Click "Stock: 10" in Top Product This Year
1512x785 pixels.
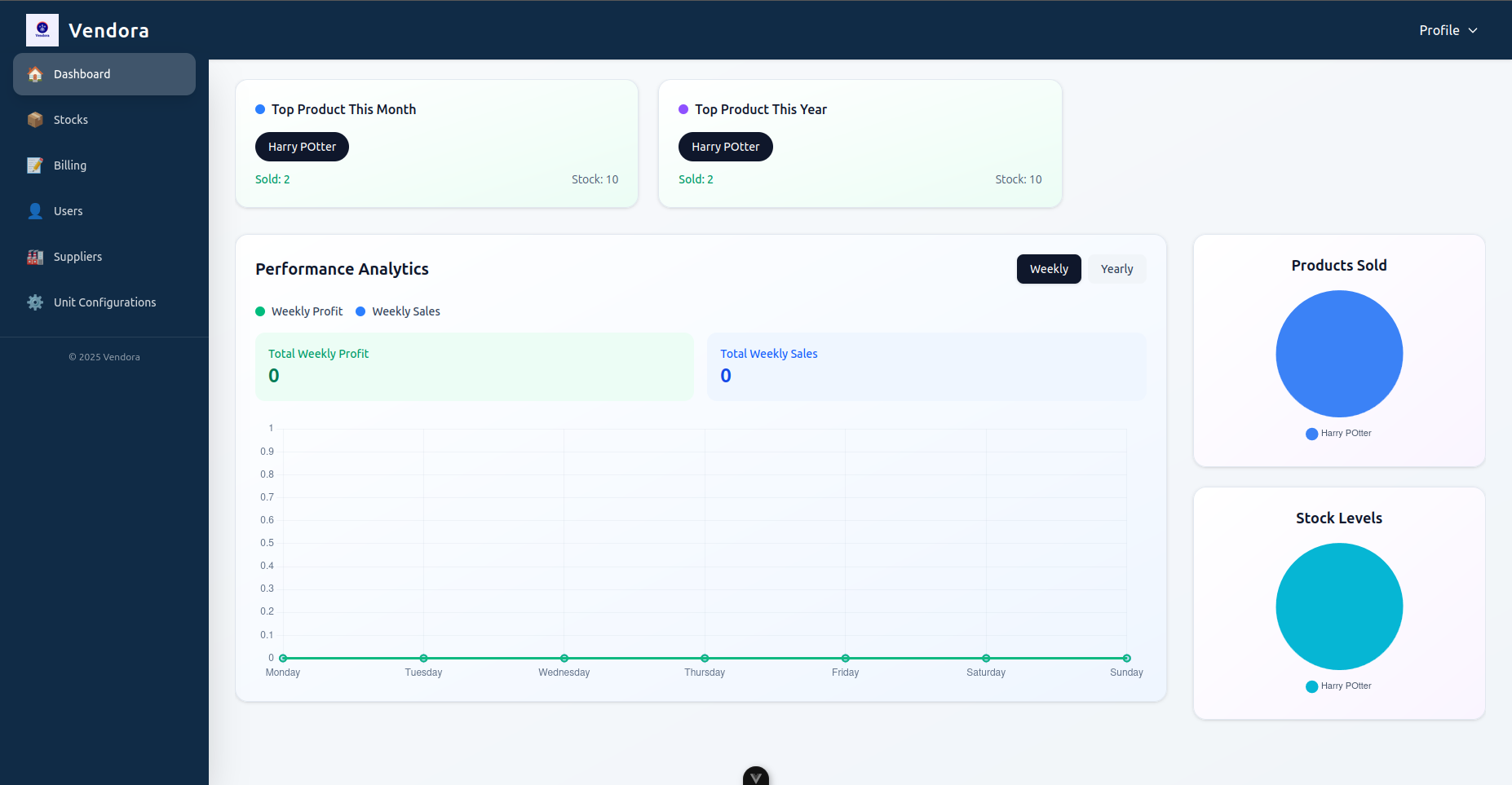tap(1019, 179)
